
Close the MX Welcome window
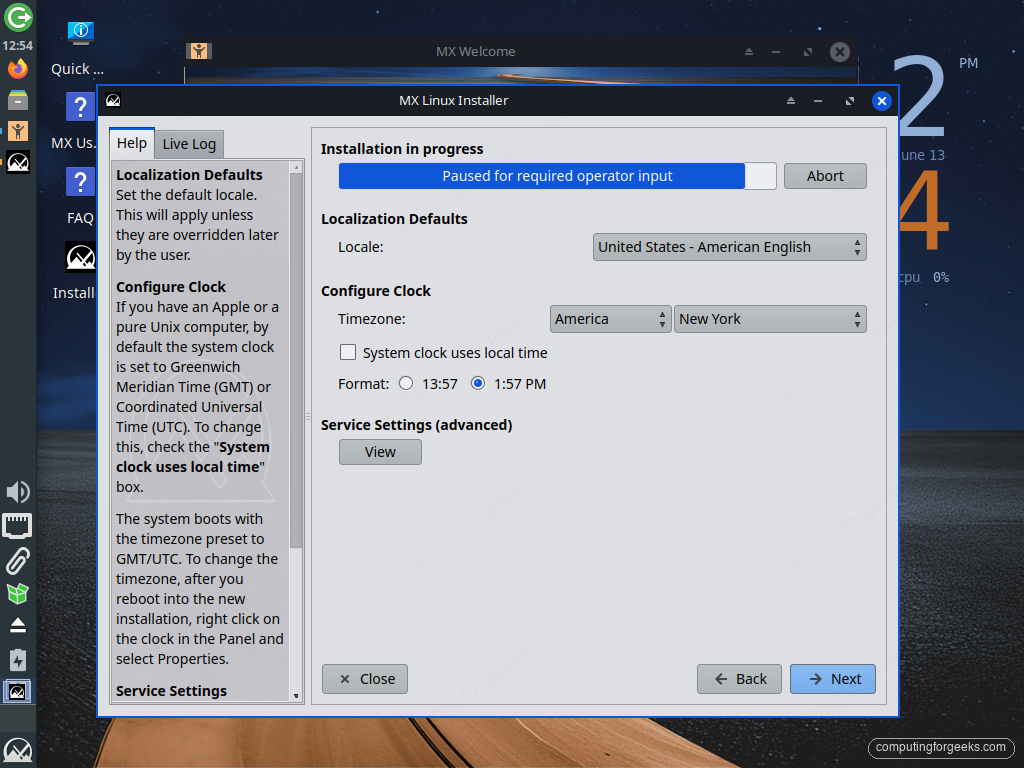pyautogui.click(x=840, y=52)
